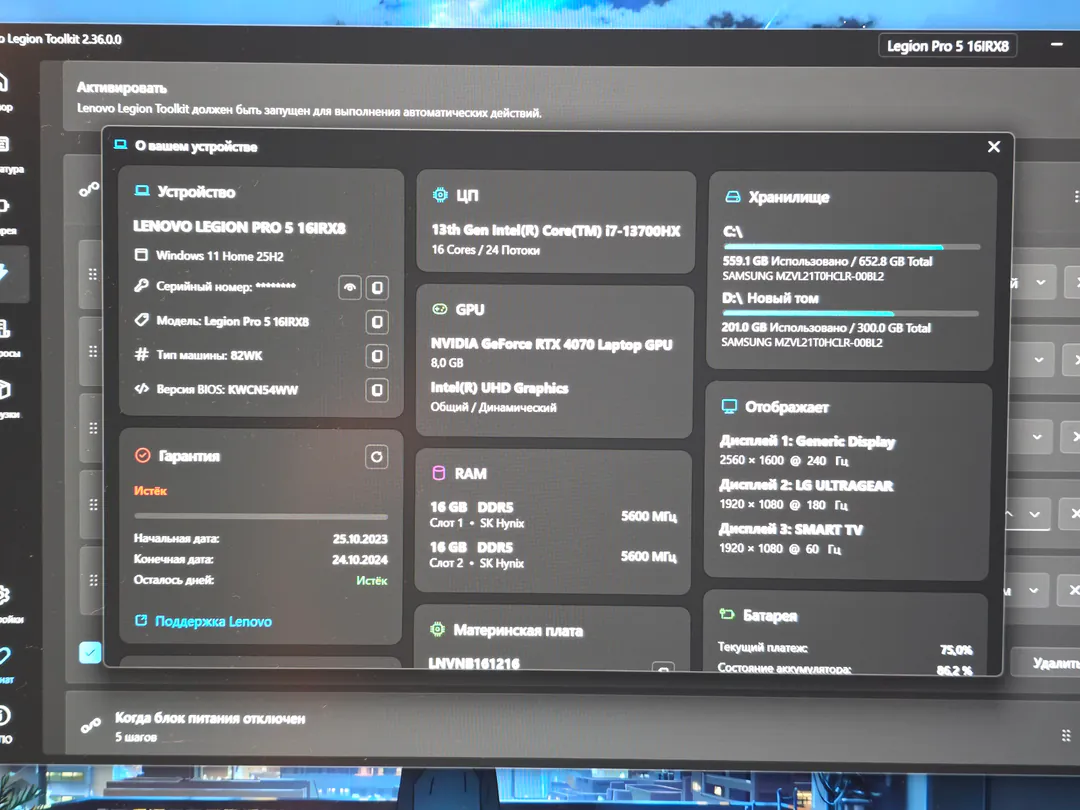The image size is (1080, 810).
Task: Click the 201.0 GB Использовано text
Action: [x=784, y=328]
